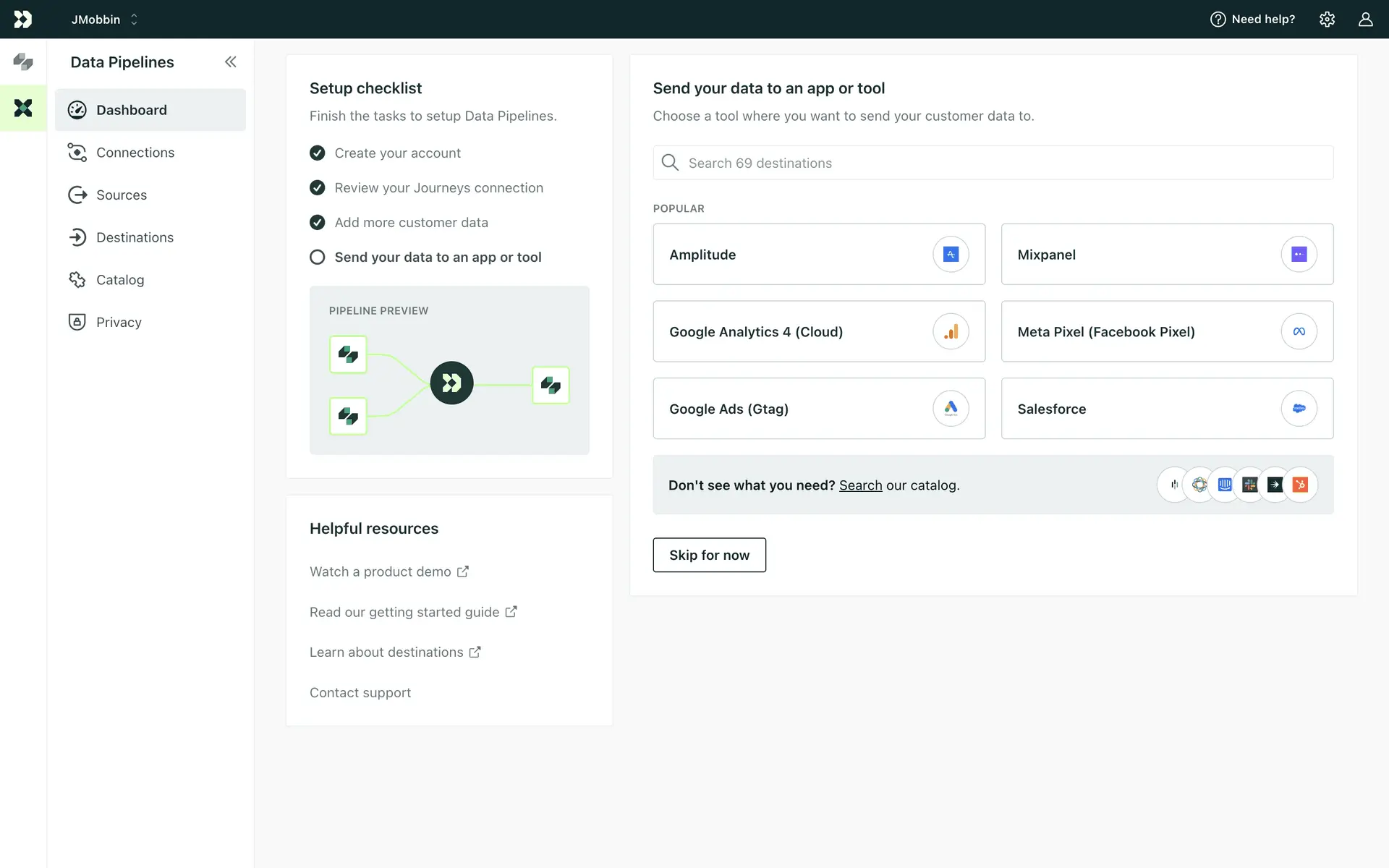Viewport: 1389px width, 868px height.
Task: Follow the Search catalog link
Action: point(860,485)
